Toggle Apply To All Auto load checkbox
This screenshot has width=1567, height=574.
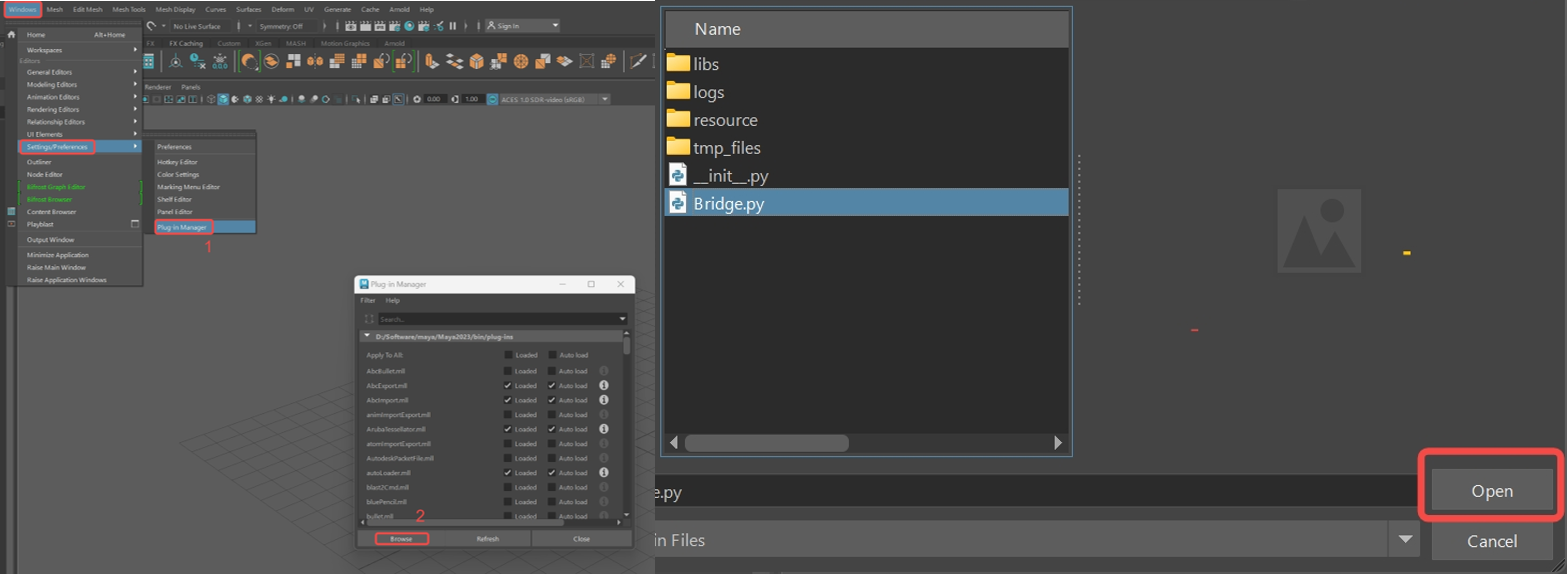coord(552,355)
